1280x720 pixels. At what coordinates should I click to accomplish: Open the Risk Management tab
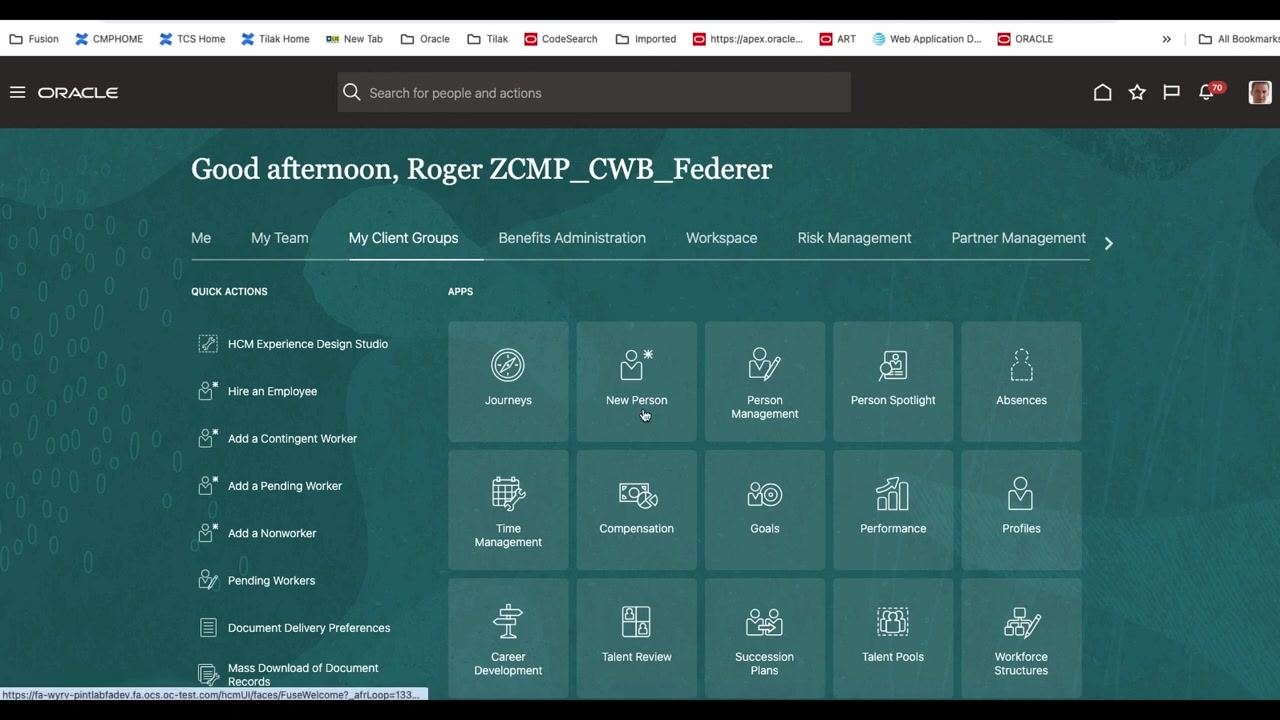tap(854, 238)
